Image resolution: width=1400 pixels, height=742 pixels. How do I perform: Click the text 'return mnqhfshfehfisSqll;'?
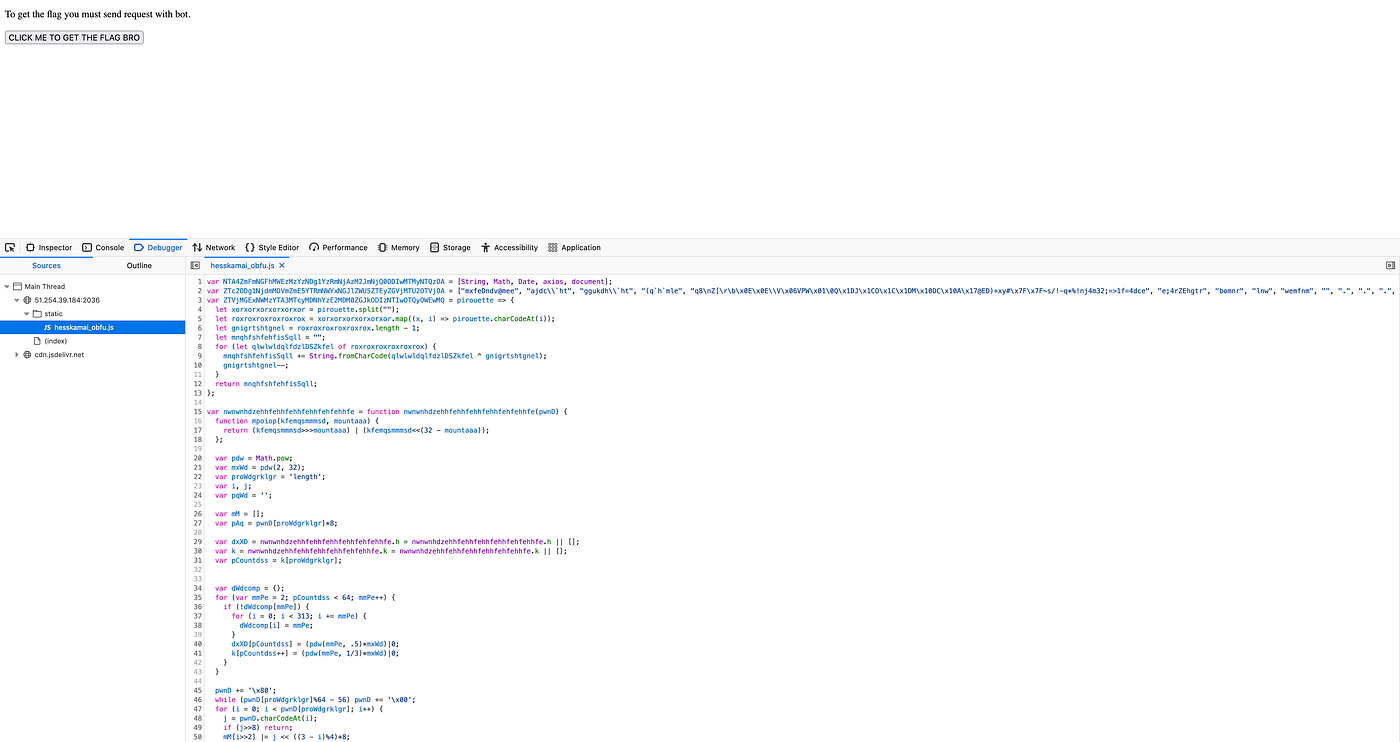click(266, 383)
